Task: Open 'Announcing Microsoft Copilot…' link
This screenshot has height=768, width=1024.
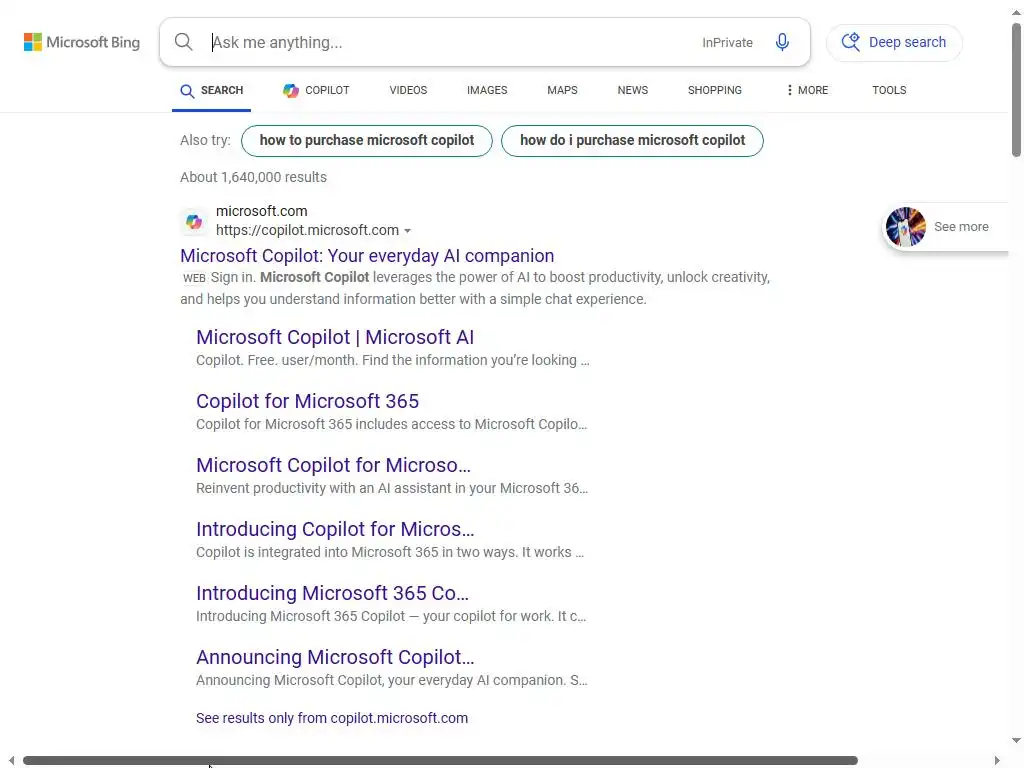Action: pos(335,657)
